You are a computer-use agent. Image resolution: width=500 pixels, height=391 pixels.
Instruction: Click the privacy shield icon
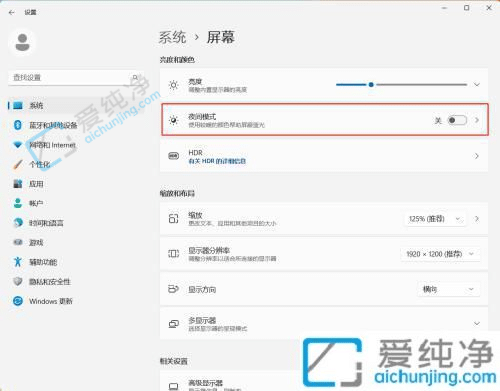click(x=18, y=281)
